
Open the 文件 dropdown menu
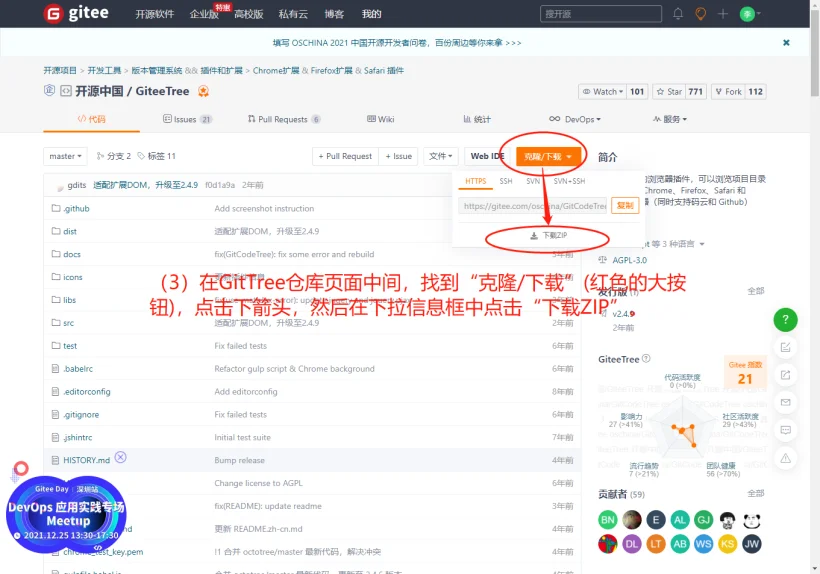tap(440, 156)
